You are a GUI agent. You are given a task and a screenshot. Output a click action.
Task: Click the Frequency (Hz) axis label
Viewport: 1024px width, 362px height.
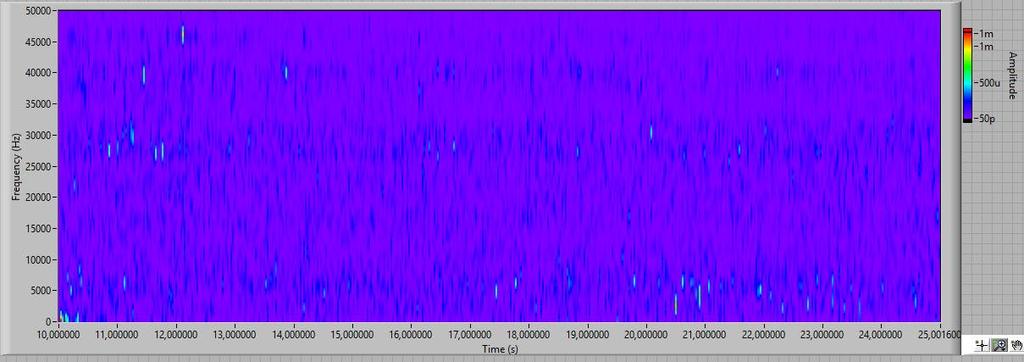(x=15, y=166)
